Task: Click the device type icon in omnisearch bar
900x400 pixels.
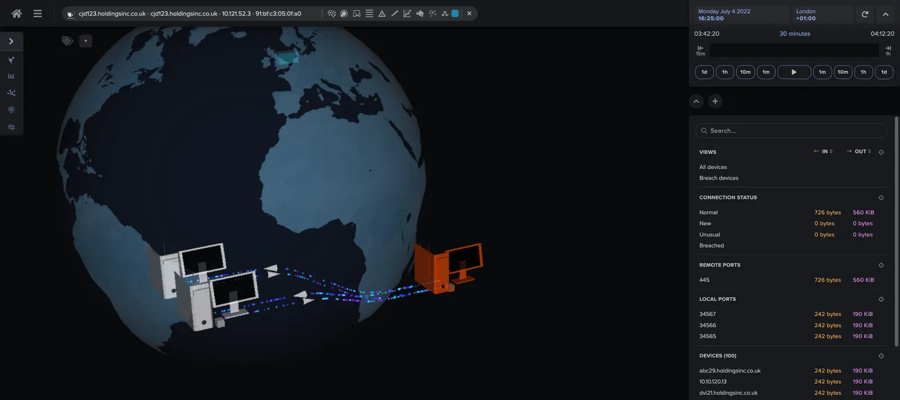Action: point(71,14)
